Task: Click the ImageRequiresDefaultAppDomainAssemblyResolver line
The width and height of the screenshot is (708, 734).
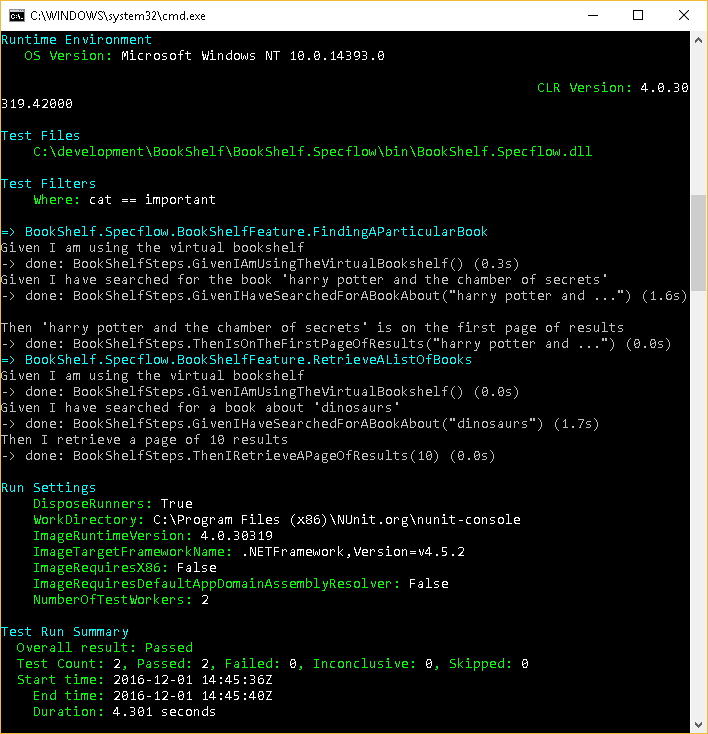Action: 241,584
